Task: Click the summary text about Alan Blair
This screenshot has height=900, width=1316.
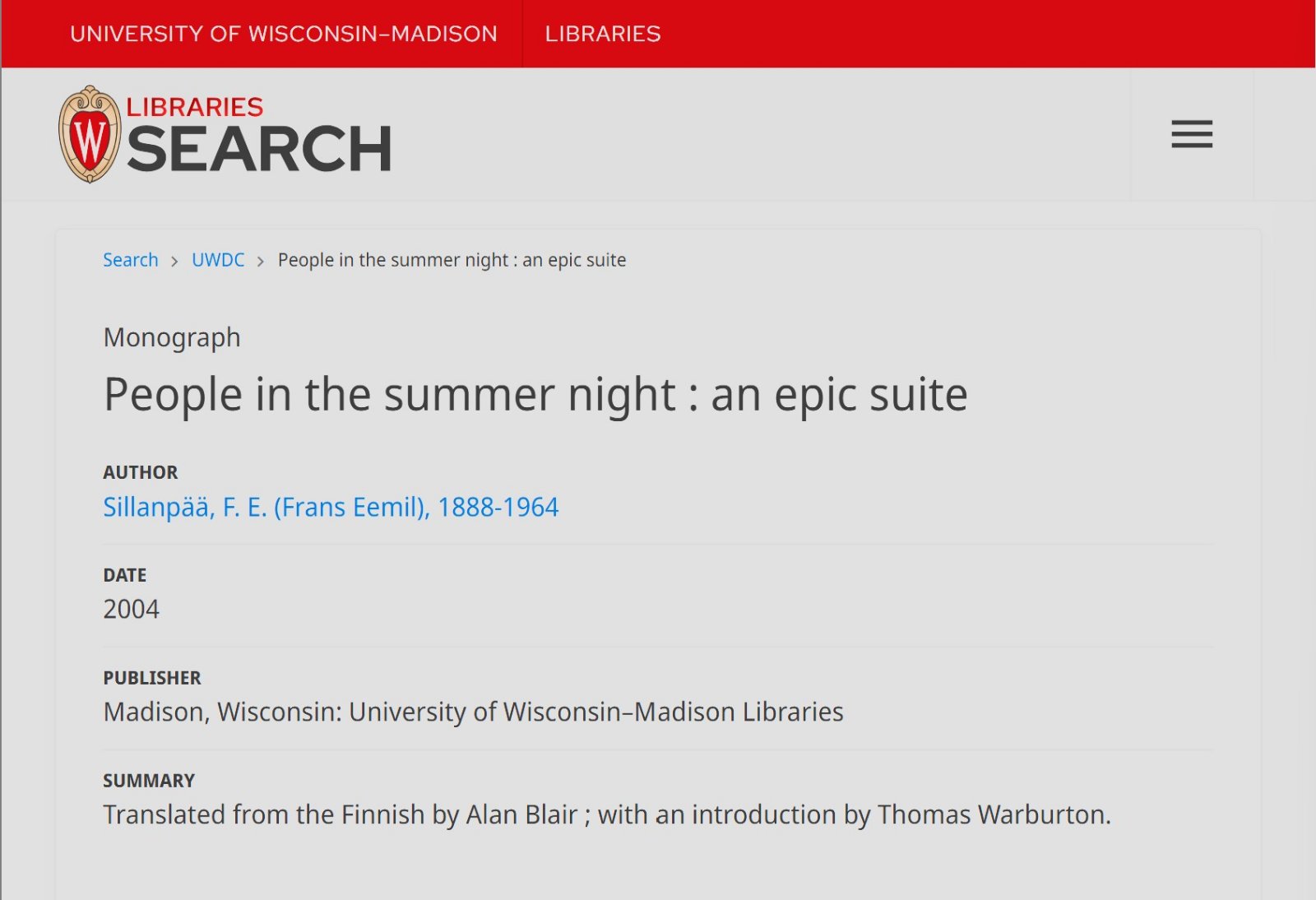Action: click(606, 814)
